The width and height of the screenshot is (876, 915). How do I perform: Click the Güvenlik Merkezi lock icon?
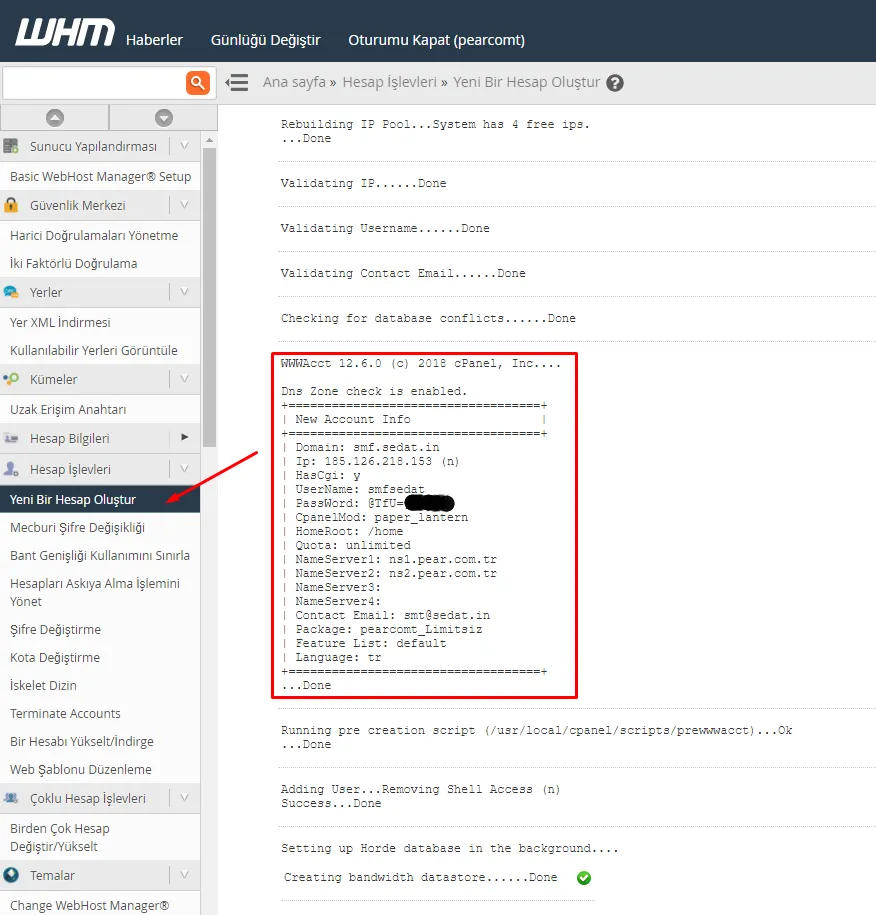(11, 205)
